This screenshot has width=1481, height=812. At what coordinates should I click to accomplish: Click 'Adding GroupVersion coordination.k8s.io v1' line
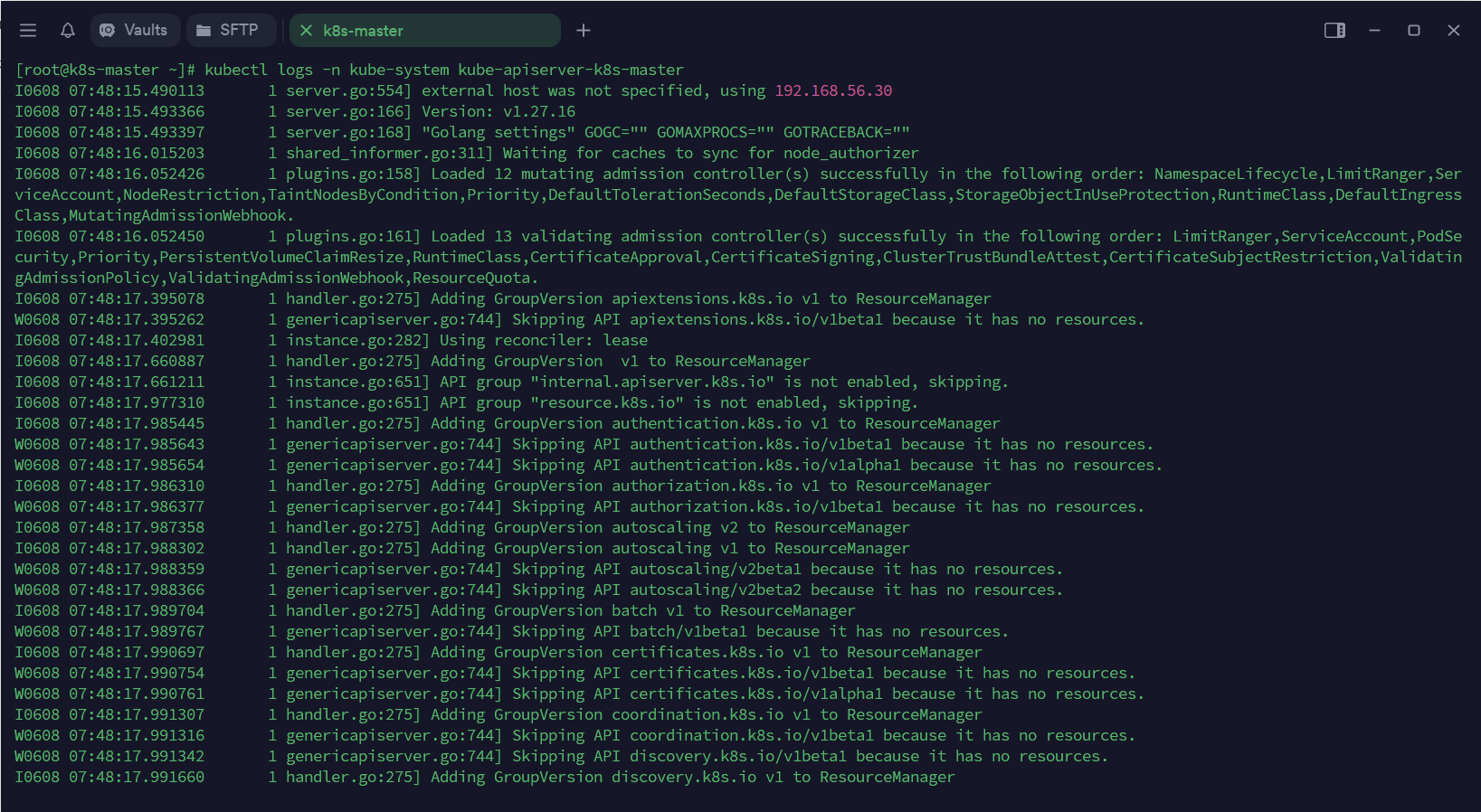pos(498,714)
